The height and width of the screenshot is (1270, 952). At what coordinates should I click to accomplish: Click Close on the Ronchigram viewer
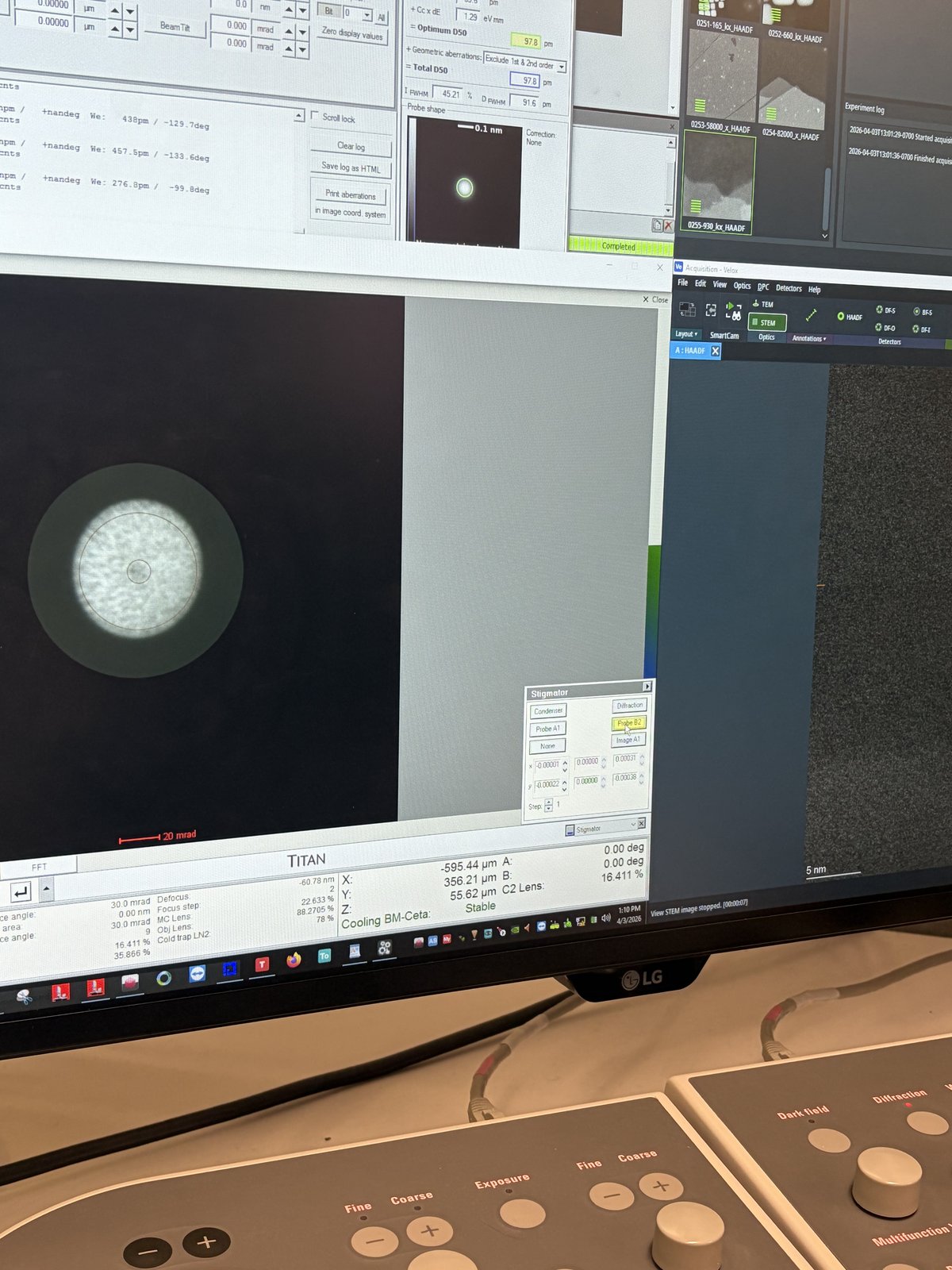point(656,299)
